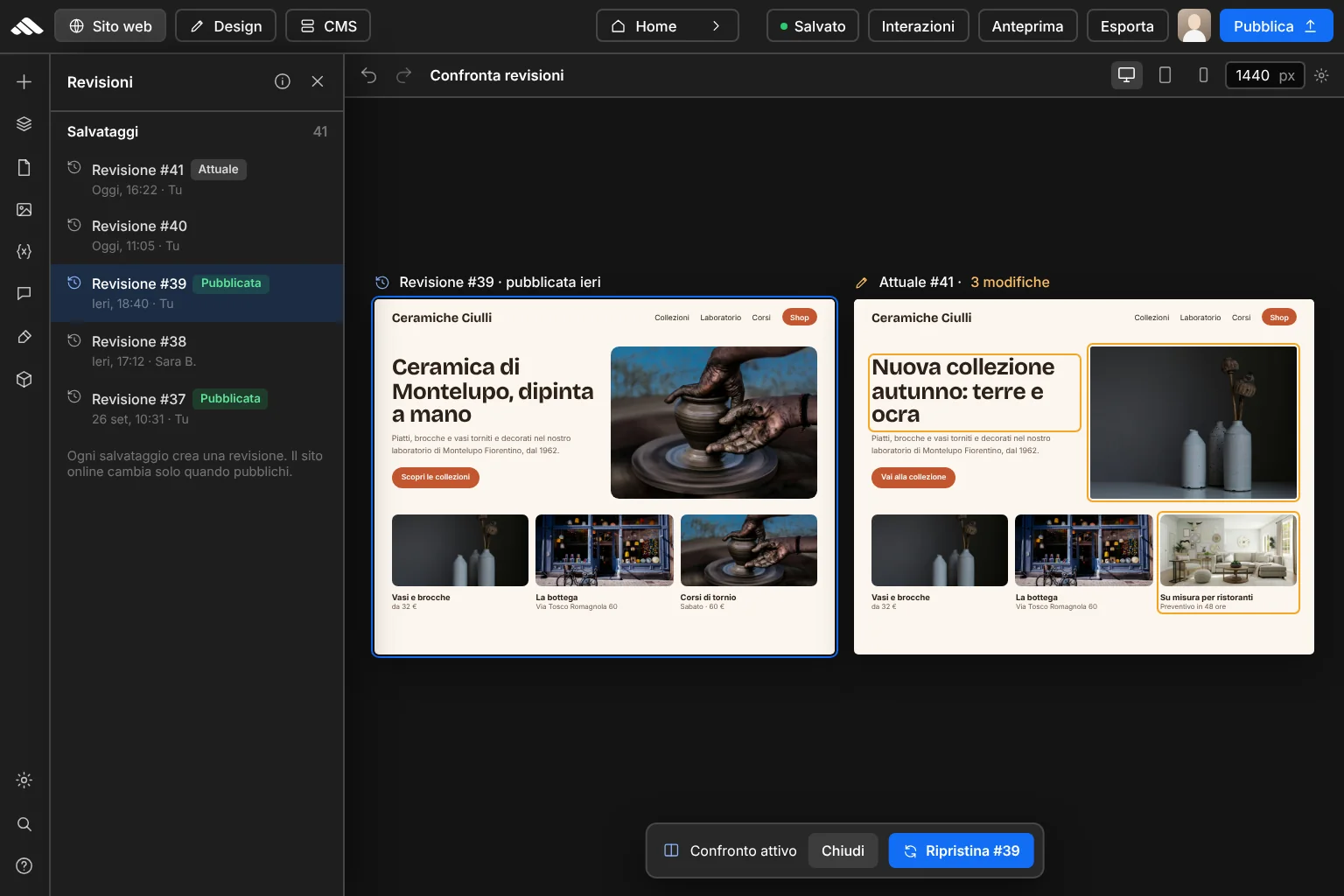
Task: Open the components cube icon
Action: [24, 379]
